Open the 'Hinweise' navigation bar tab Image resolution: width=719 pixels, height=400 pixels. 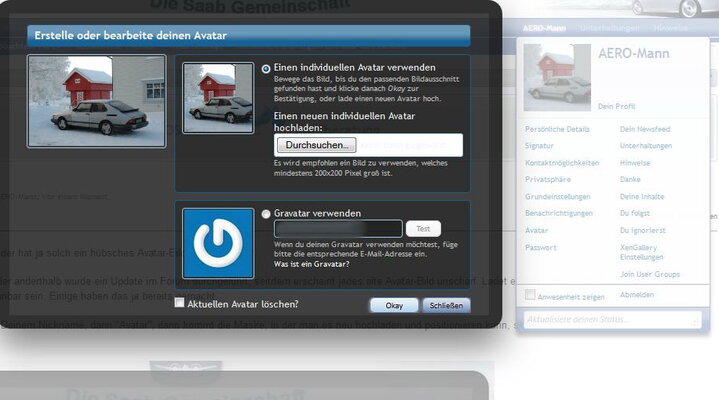(x=670, y=28)
